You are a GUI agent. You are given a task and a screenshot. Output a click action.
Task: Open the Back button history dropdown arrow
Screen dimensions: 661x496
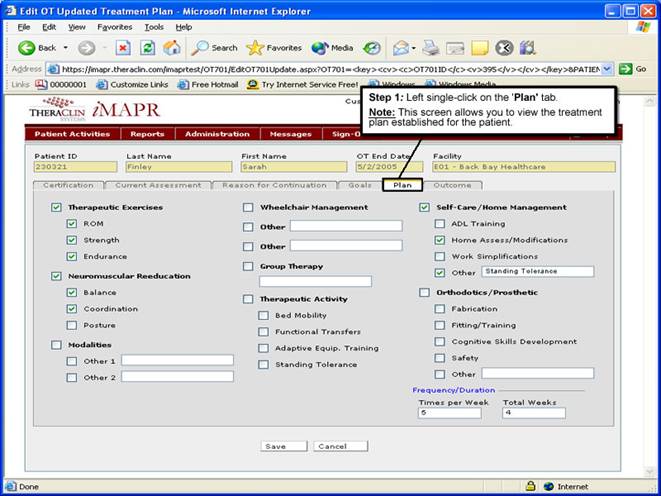coord(65,48)
